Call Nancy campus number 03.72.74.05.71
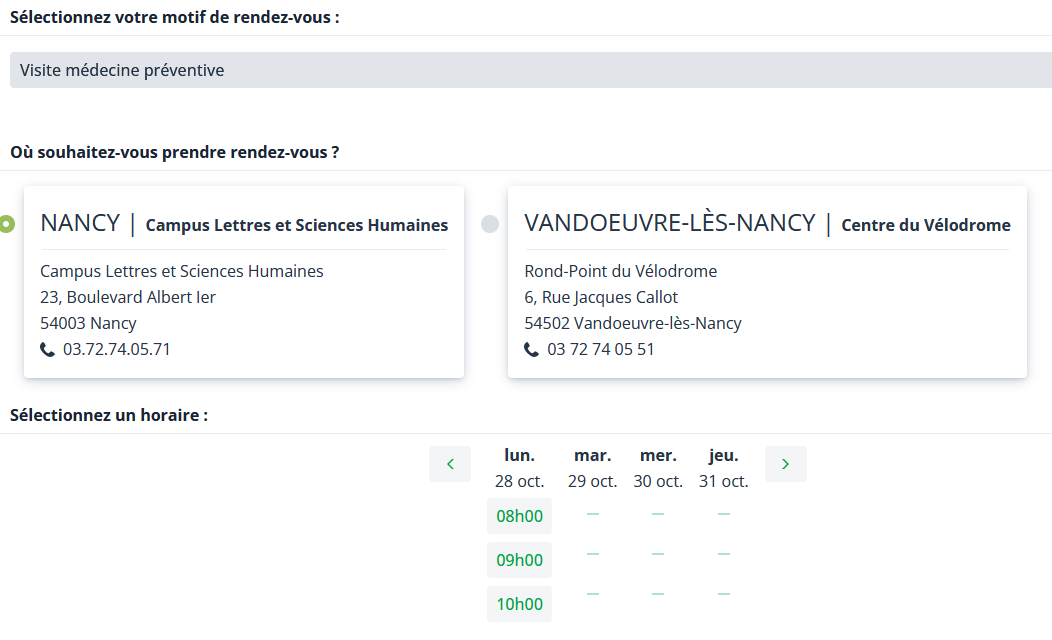This screenshot has height=640, width=1052. (x=117, y=350)
